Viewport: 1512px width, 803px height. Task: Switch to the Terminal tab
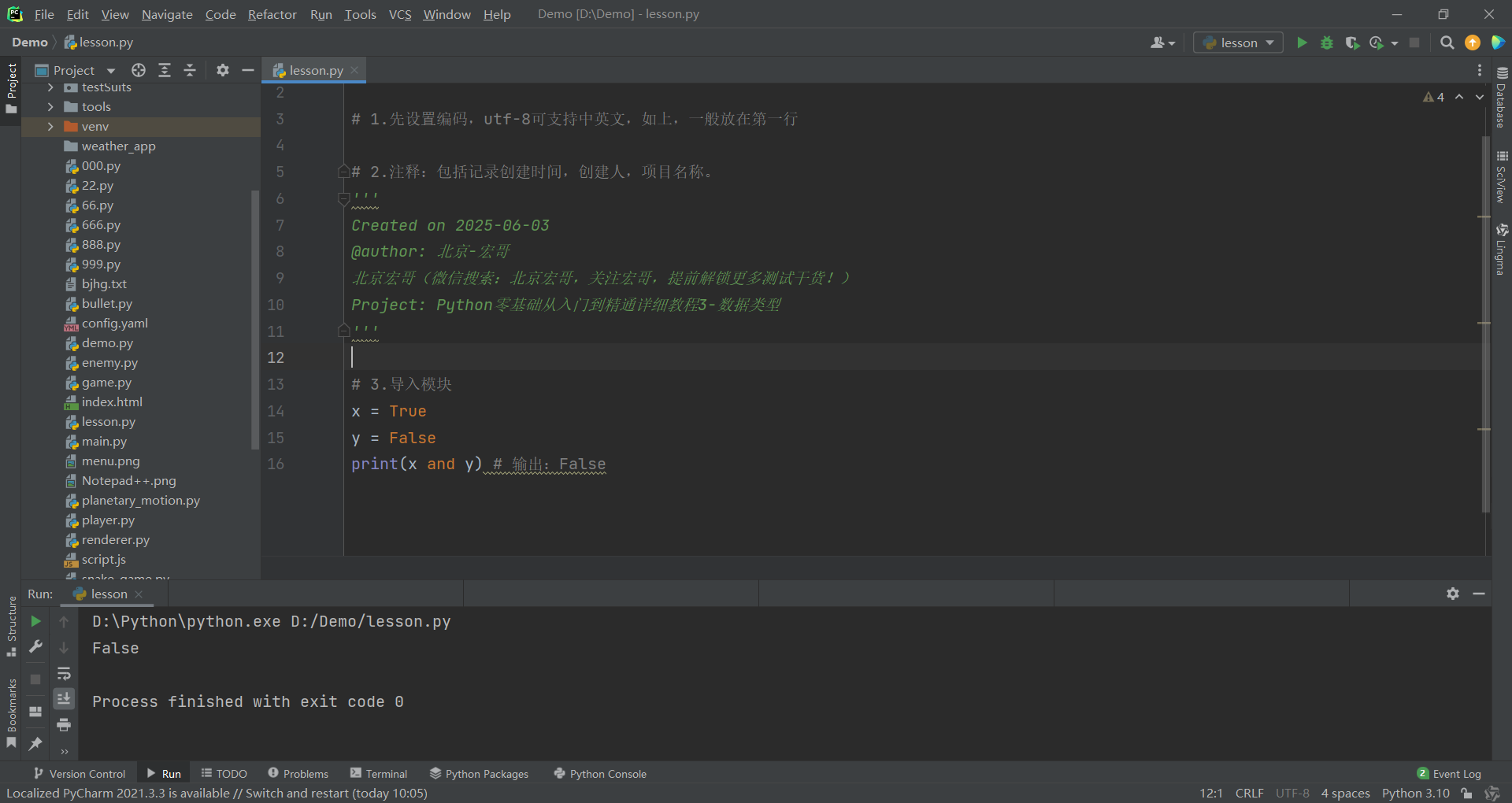tap(379, 774)
